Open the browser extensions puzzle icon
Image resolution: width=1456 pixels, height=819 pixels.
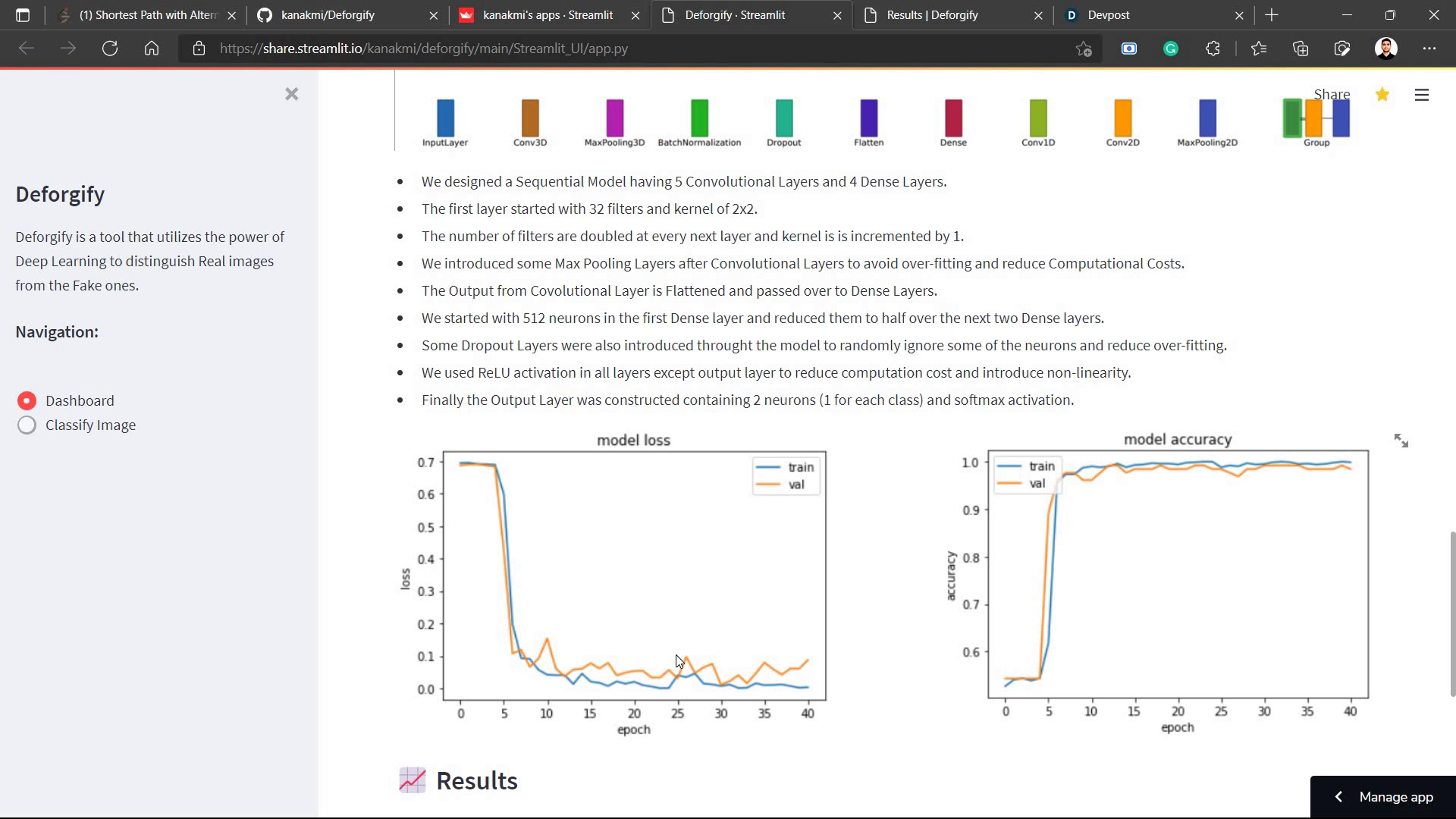pyautogui.click(x=1213, y=49)
